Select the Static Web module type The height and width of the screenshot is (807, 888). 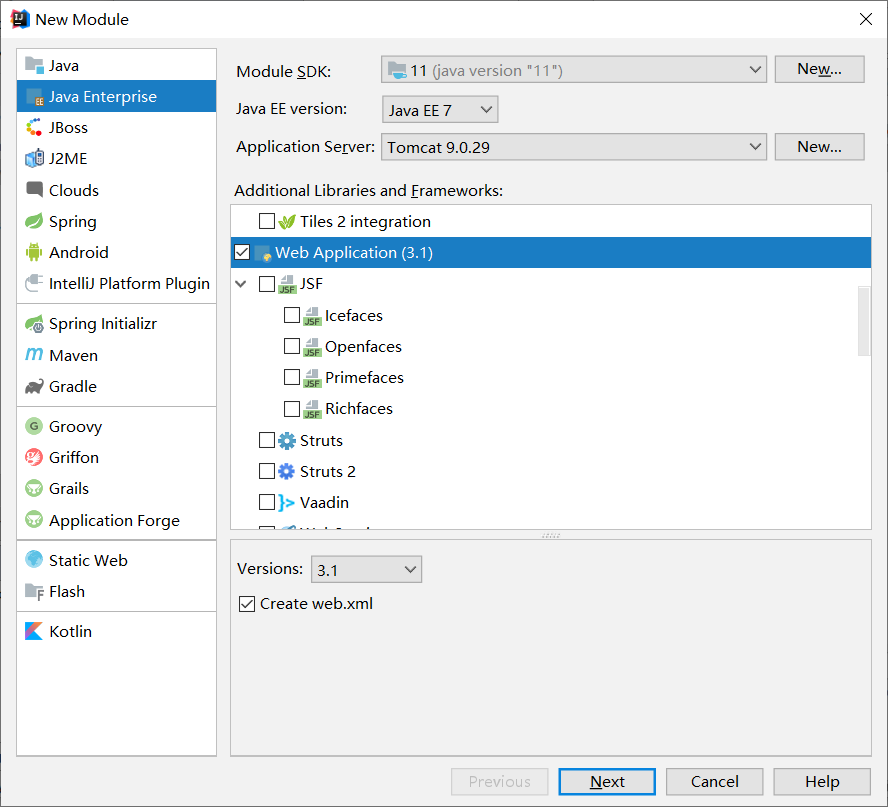coord(117,560)
